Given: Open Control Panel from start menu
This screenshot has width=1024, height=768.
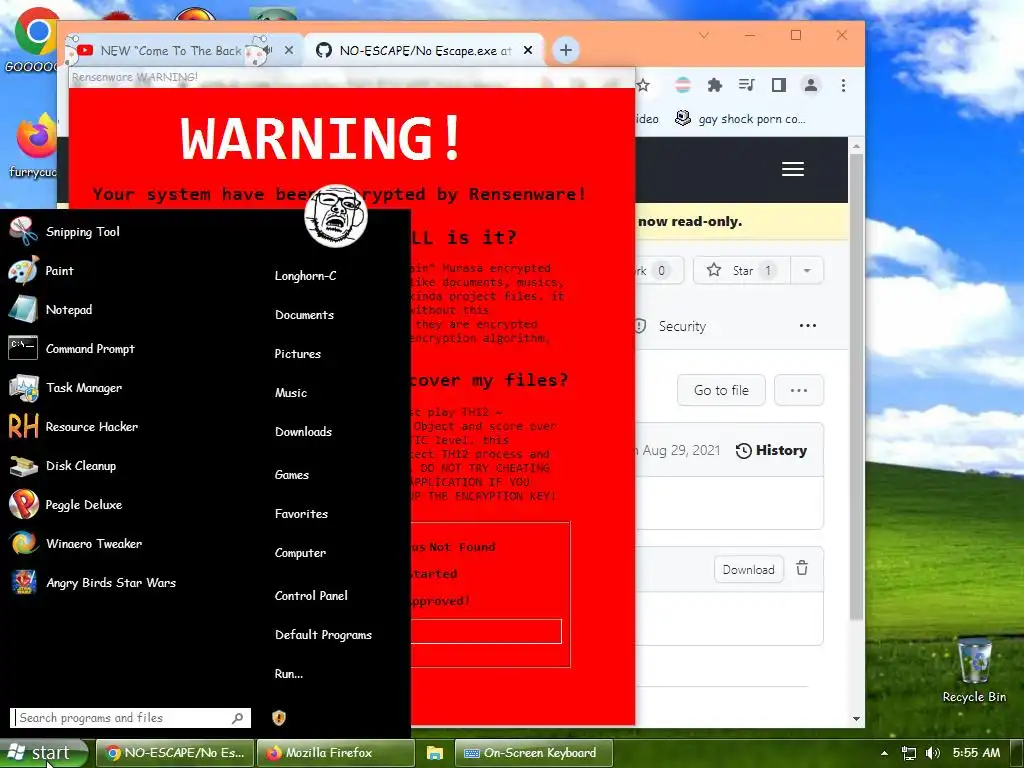Looking at the screenshot, I should point(311,596).
